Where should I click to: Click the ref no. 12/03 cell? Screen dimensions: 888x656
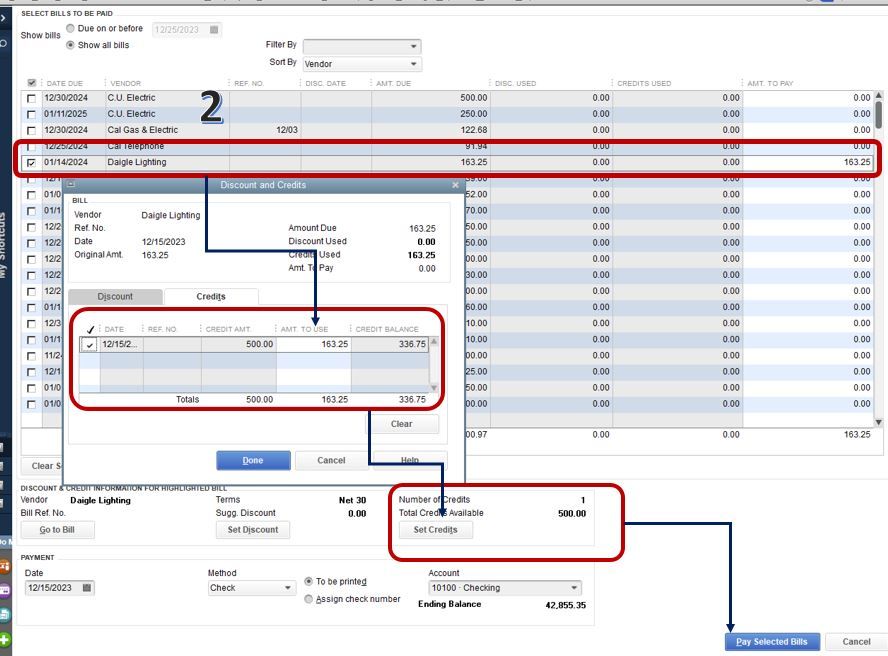point(265,130)
